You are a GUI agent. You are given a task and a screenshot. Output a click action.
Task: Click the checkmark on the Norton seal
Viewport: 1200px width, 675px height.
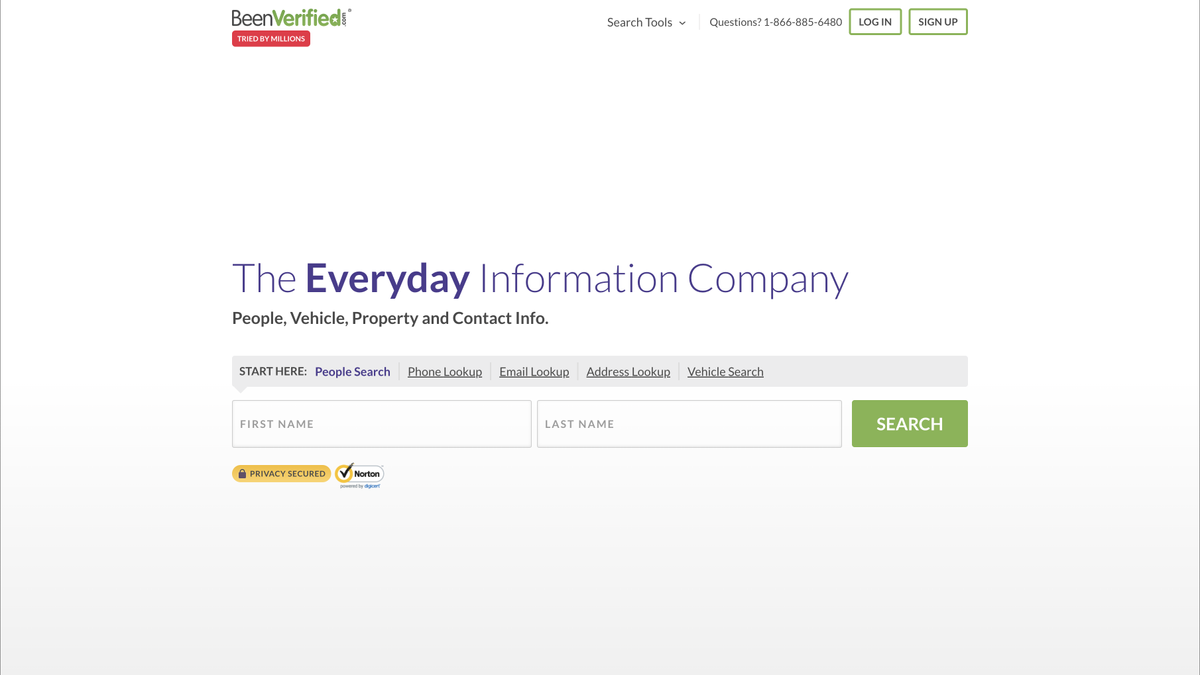(x=345, y=471)
